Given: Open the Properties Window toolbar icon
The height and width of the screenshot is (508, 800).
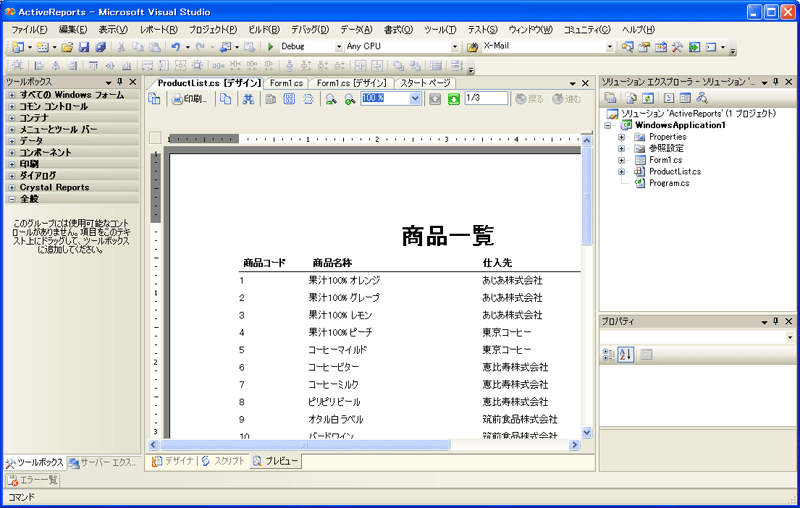Looking at the screenshot, I should click(644, 47).
